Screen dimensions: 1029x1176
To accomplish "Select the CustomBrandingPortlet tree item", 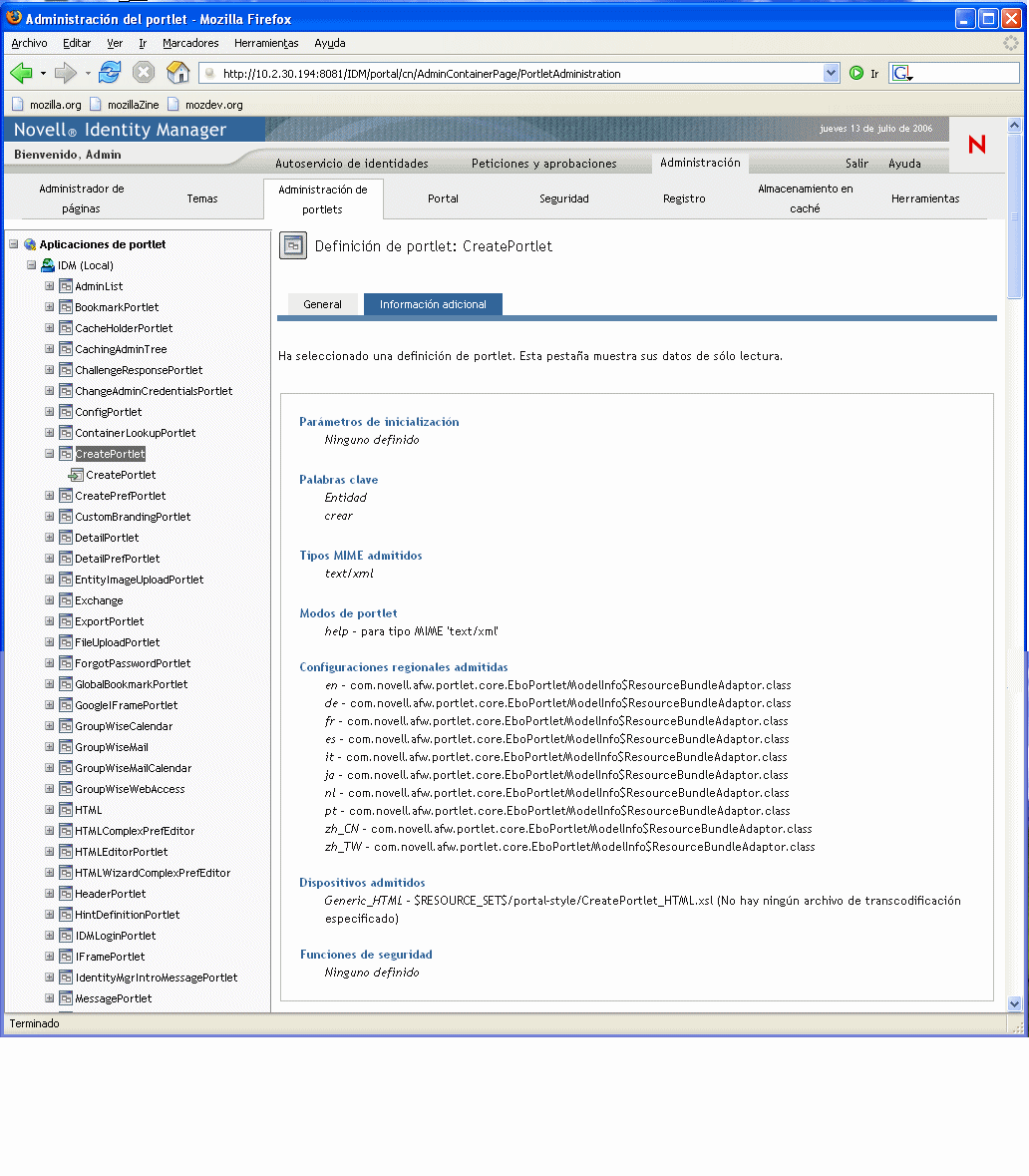I will (133, 517).
